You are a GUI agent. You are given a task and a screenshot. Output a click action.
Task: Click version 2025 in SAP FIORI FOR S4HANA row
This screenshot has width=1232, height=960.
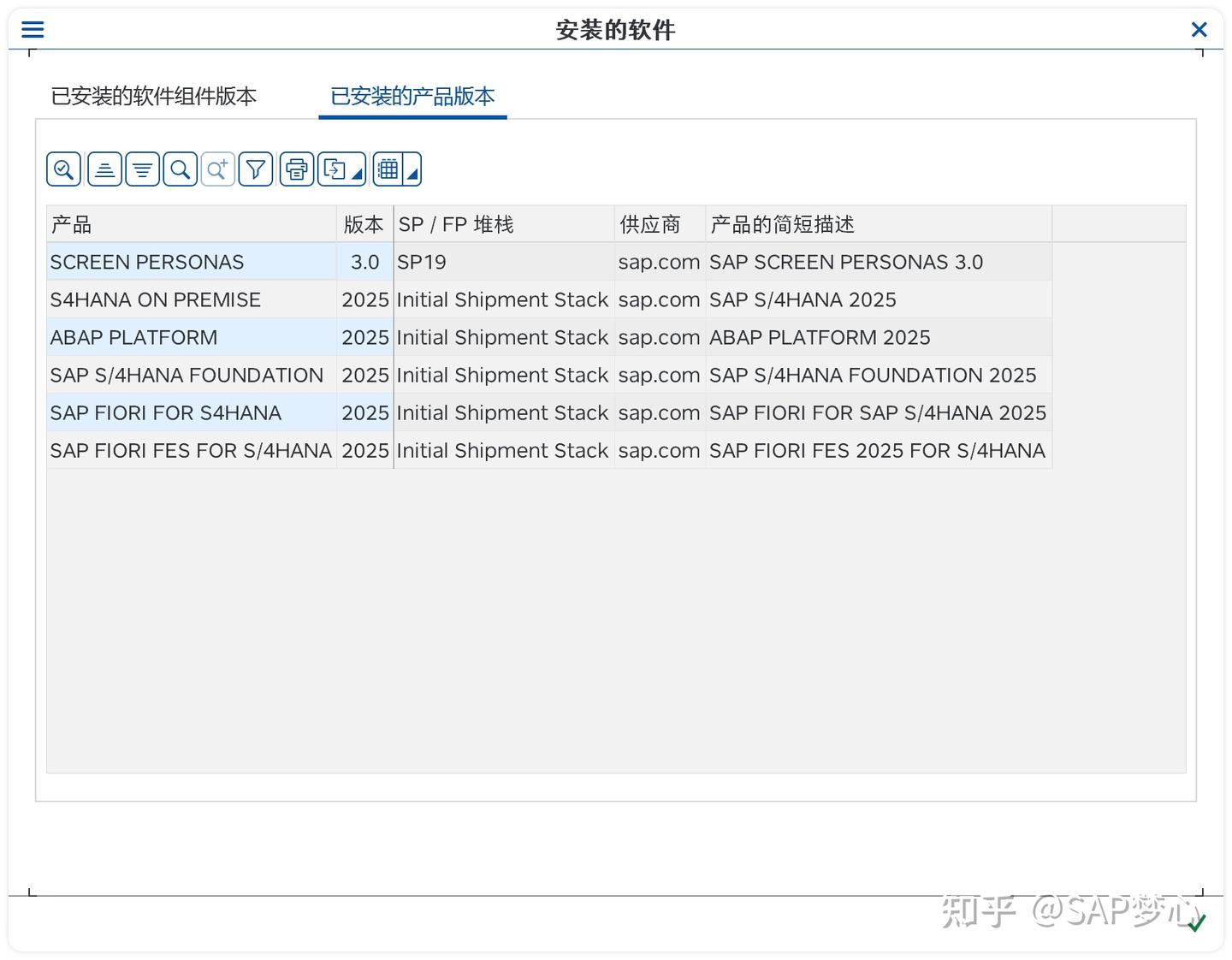(x=364, y=412)
